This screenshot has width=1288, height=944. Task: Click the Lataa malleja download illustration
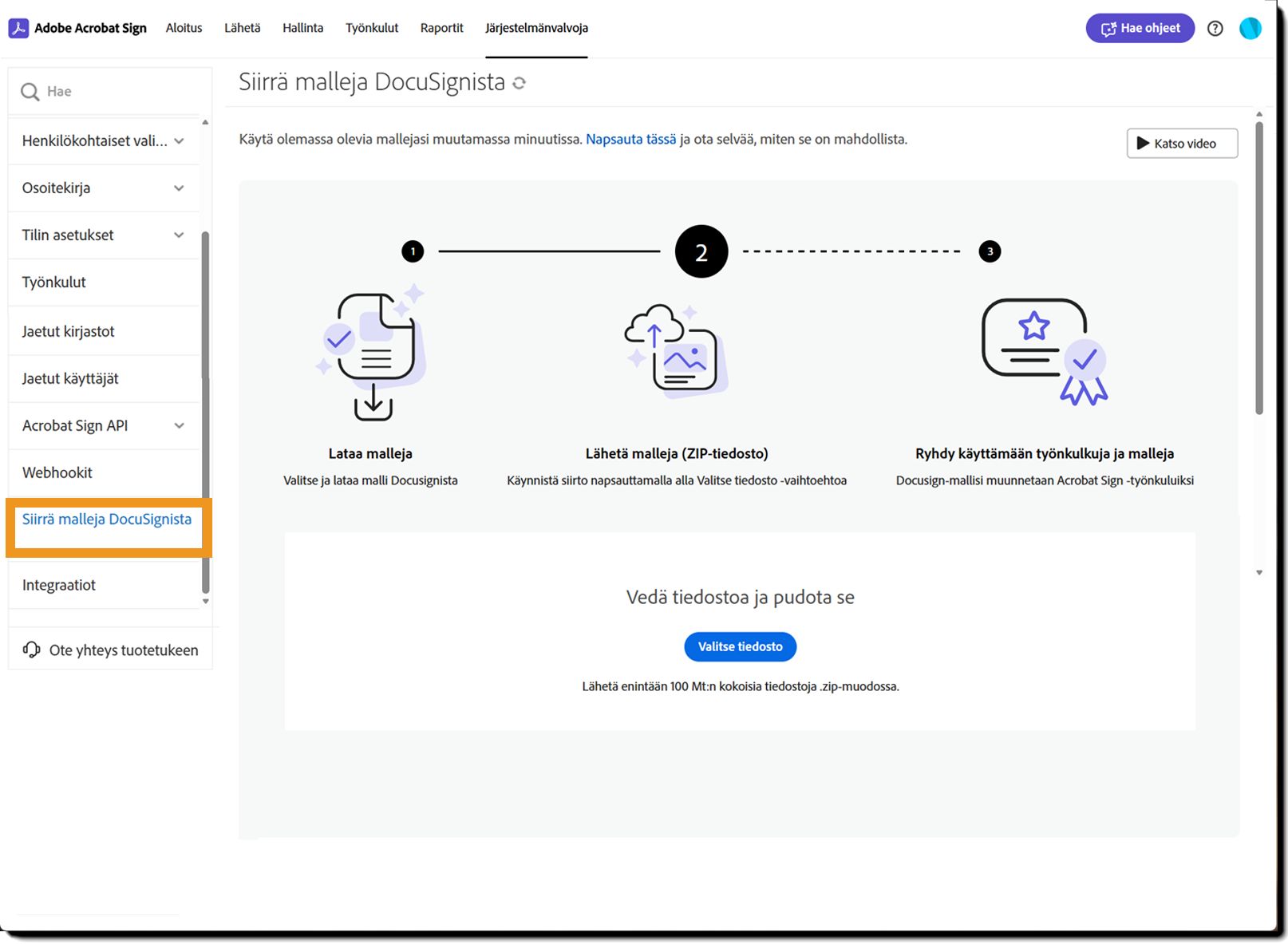[x=371, y=354]
